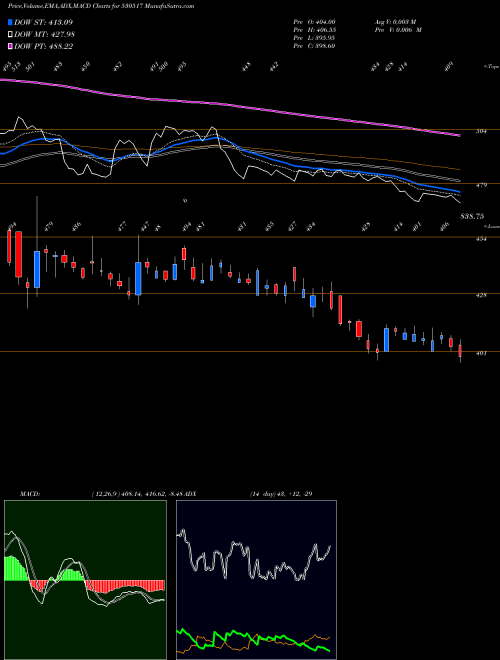
Task: Click the 388.75 value near the line end
Action: coord(472,216)
